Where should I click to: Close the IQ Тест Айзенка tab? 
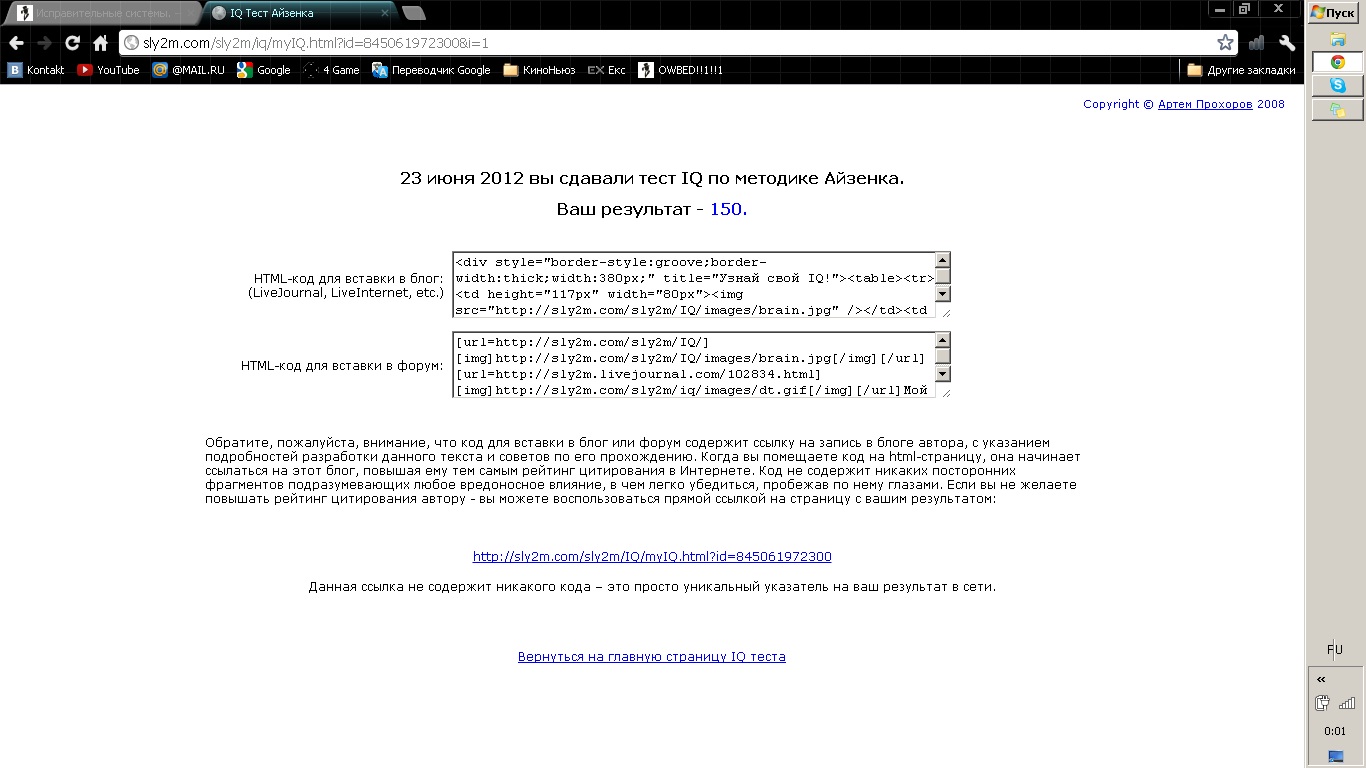(x=382, y=13)
